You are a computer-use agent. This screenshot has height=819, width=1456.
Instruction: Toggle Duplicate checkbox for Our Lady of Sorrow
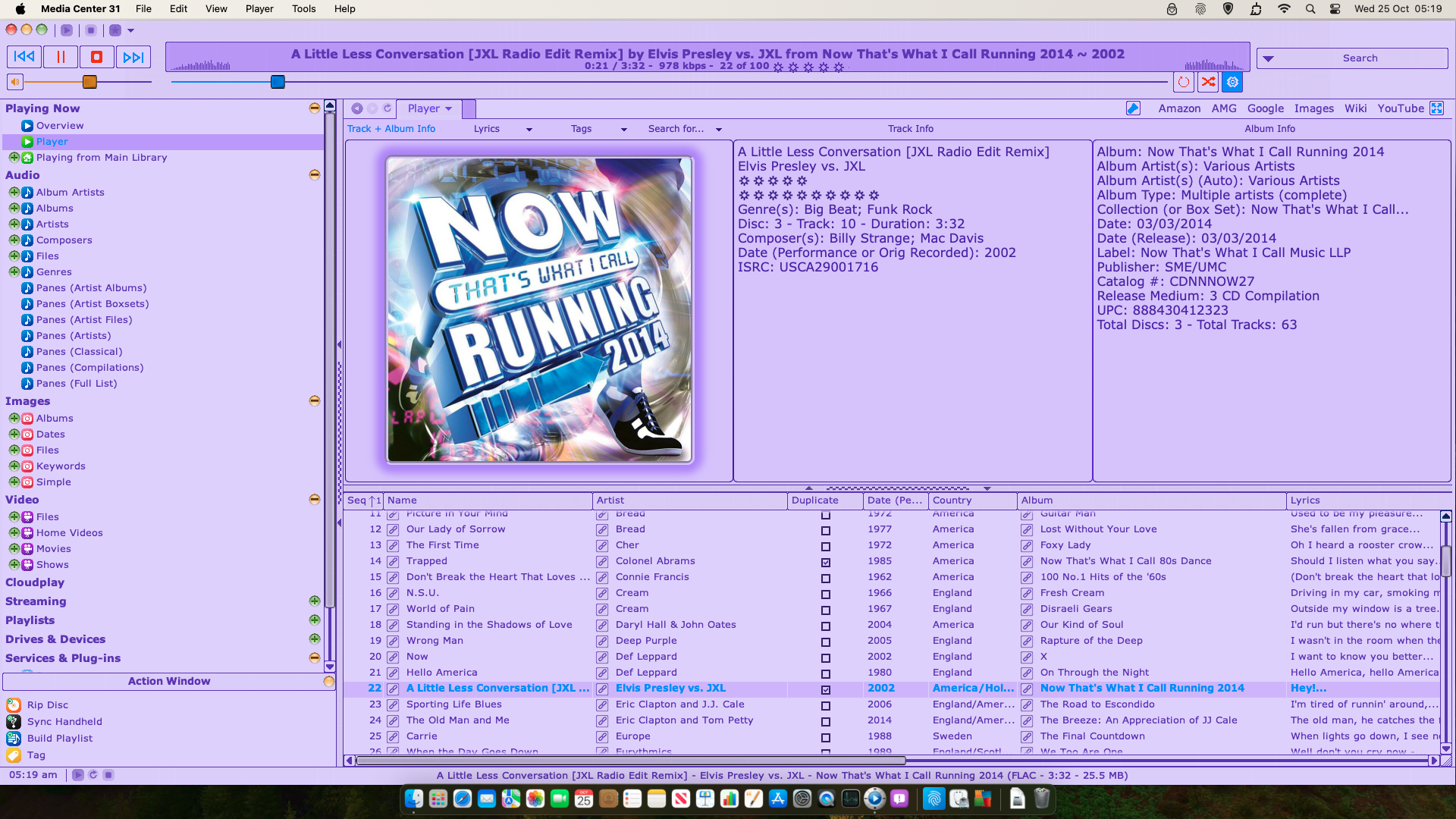pyautogui.click(x=826, y=530)
